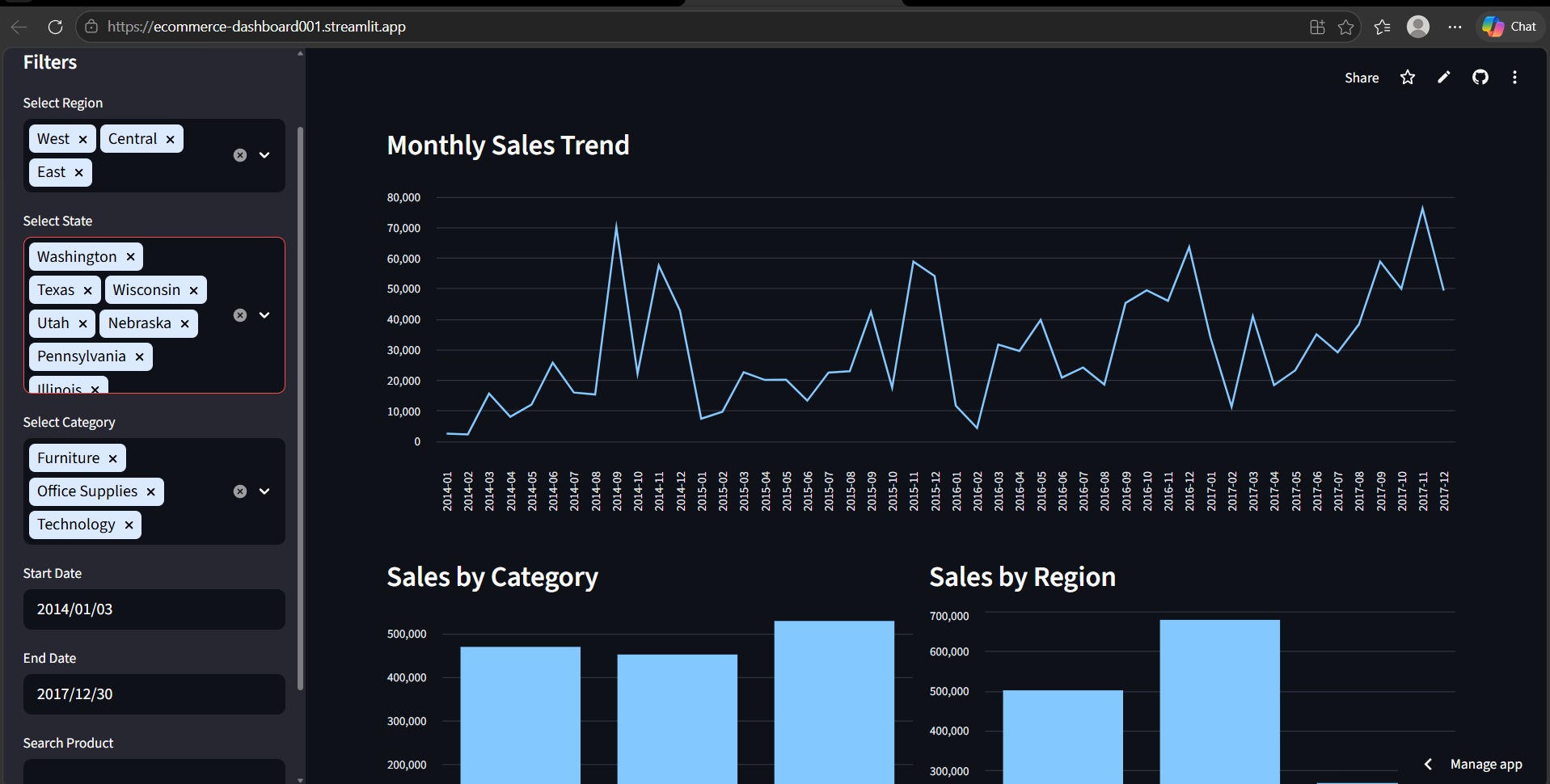Clear all selected categories
1550x784 pixels.
click(240, 491)
